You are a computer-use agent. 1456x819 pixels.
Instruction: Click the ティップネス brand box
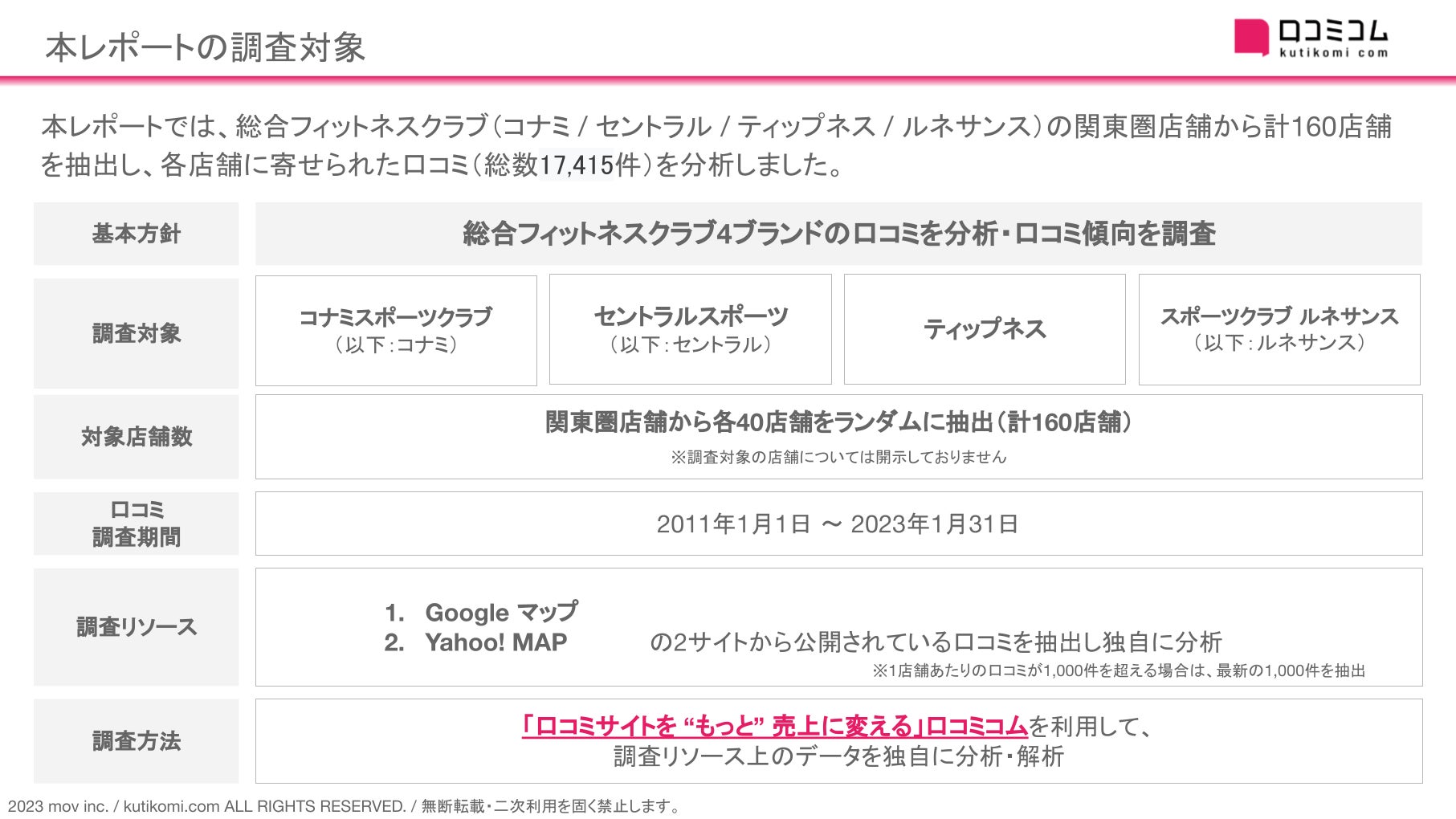pyautogui.click(x=985, y=329)
